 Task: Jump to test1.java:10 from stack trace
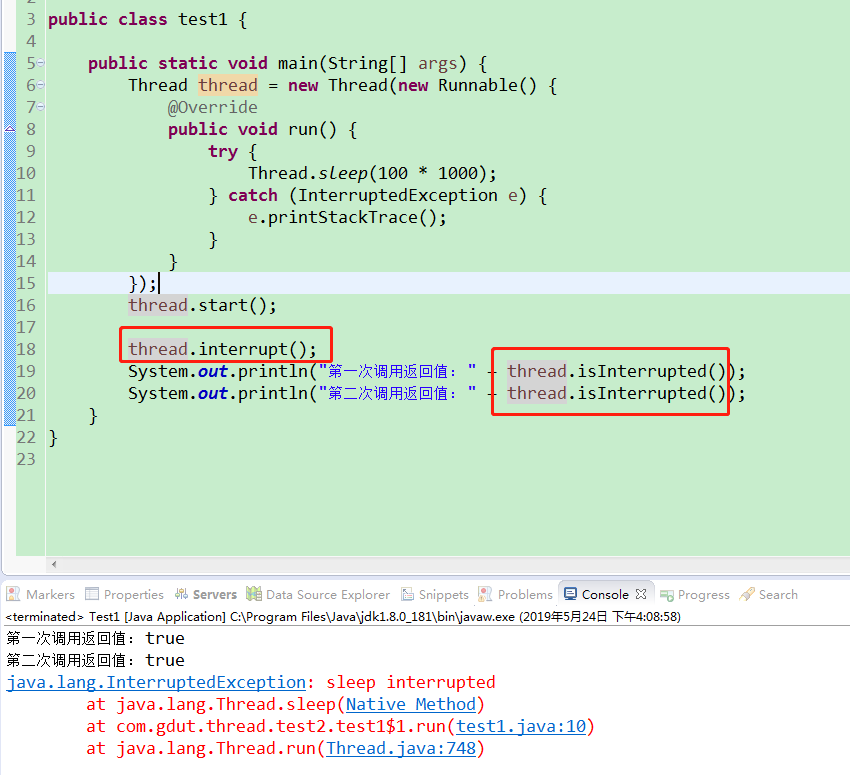[x=521, y=726]
